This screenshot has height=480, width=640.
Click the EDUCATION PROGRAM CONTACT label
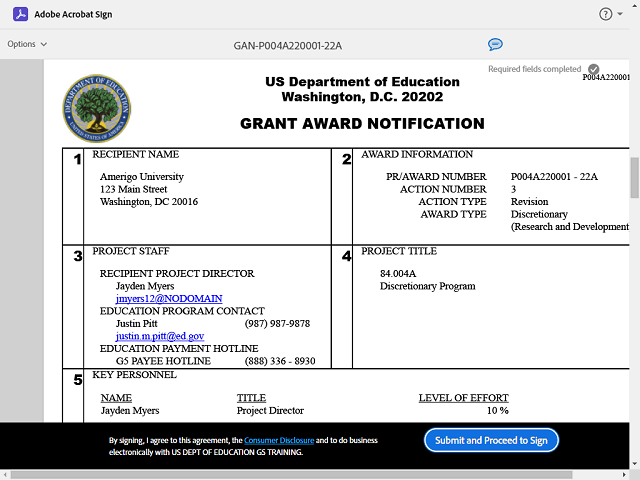pyautogui.click(x=182, y=311)
